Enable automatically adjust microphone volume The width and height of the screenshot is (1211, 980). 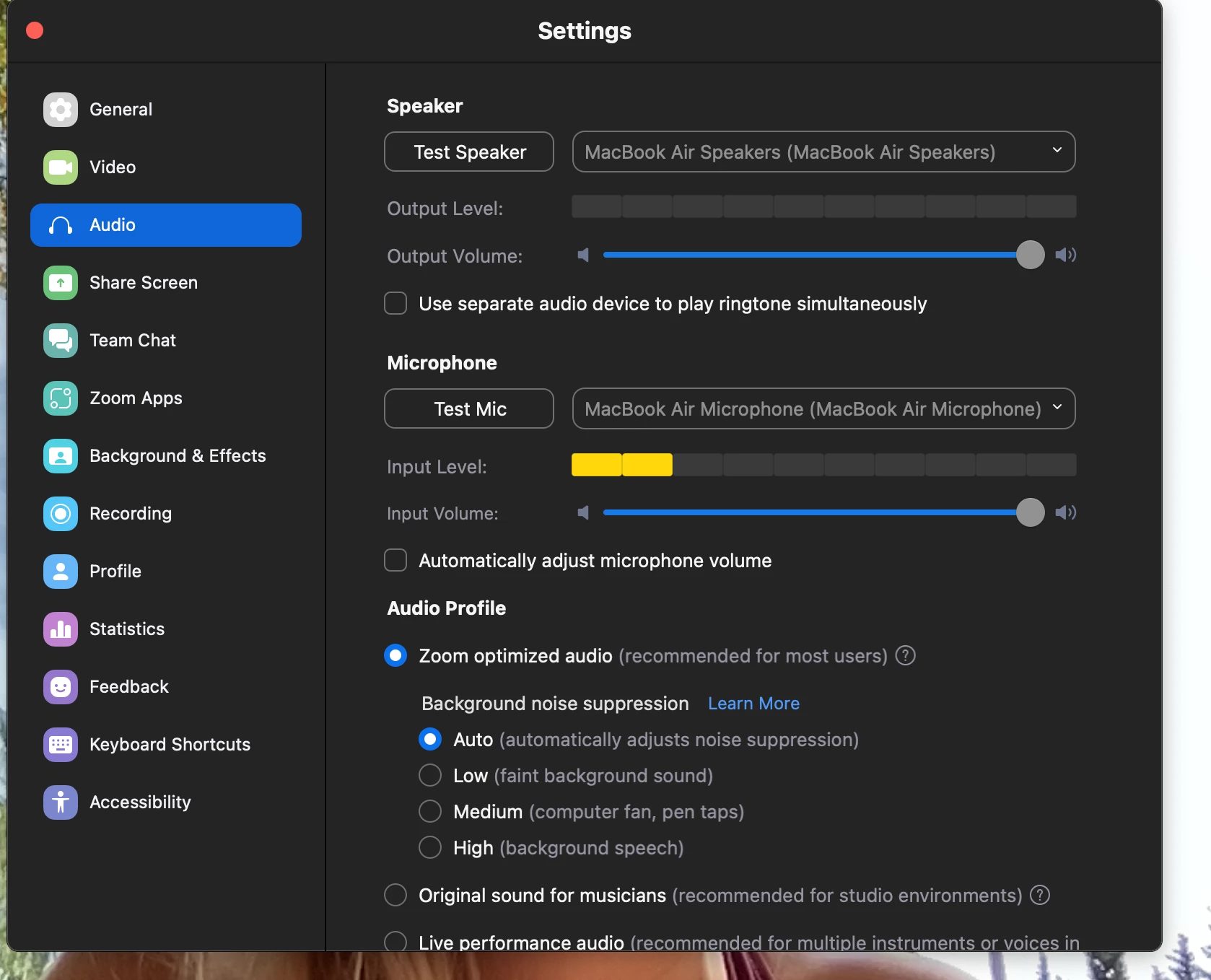(395, 560)
